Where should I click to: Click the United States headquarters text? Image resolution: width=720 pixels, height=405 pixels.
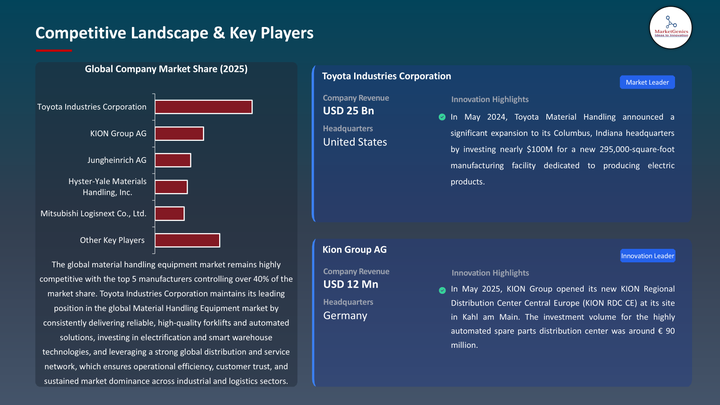tap(355, 142)
